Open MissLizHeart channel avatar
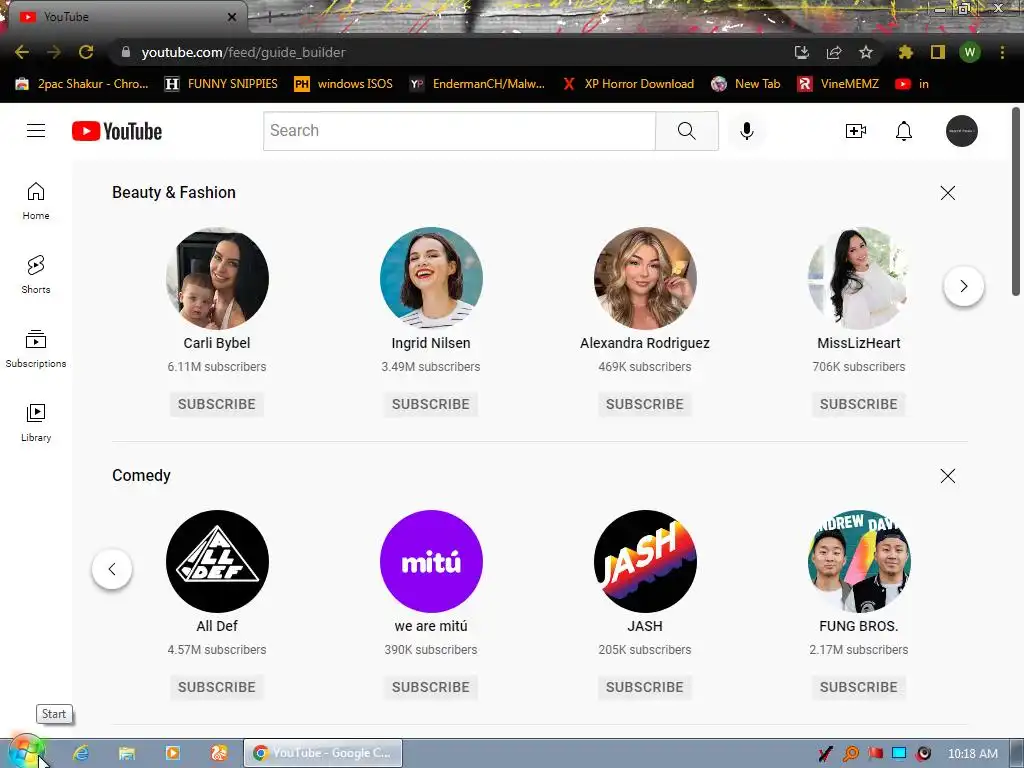 [x=859, y=278]
